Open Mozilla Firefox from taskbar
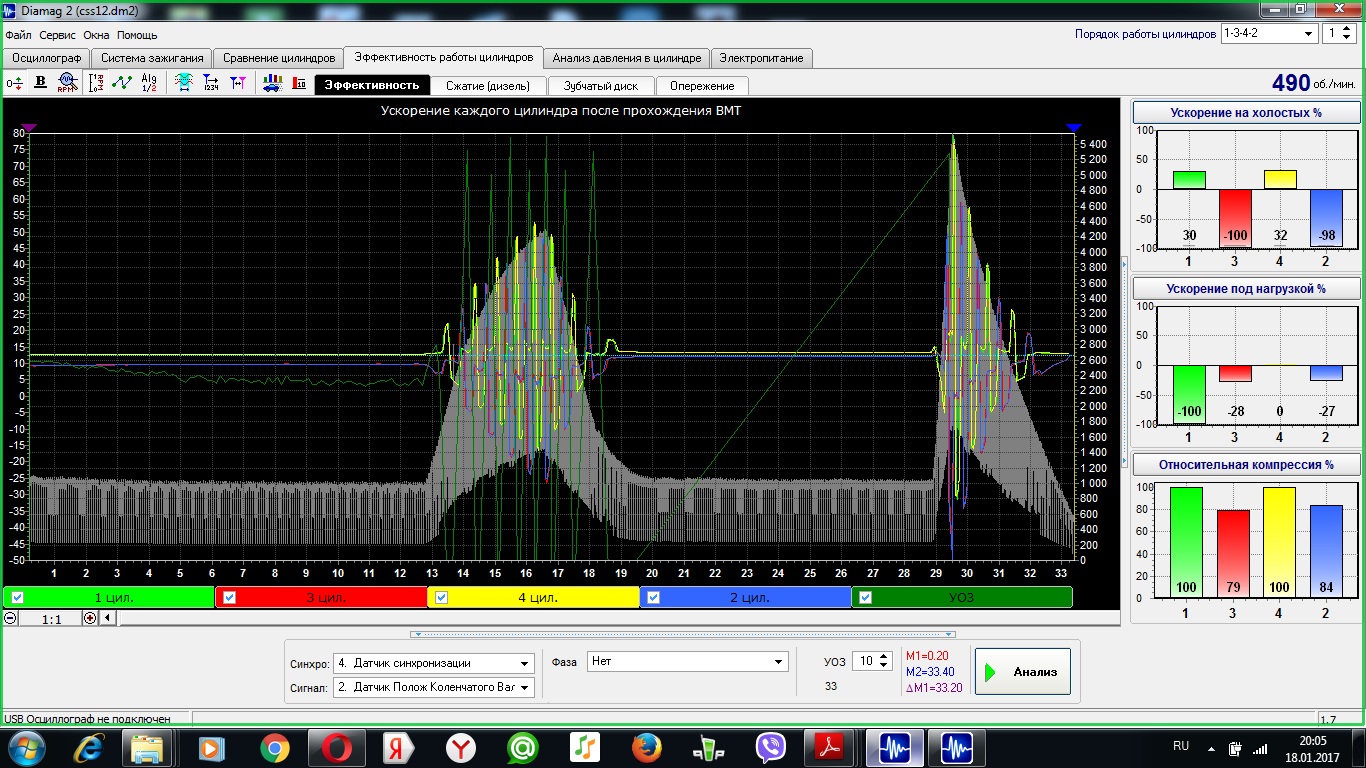 646,747
